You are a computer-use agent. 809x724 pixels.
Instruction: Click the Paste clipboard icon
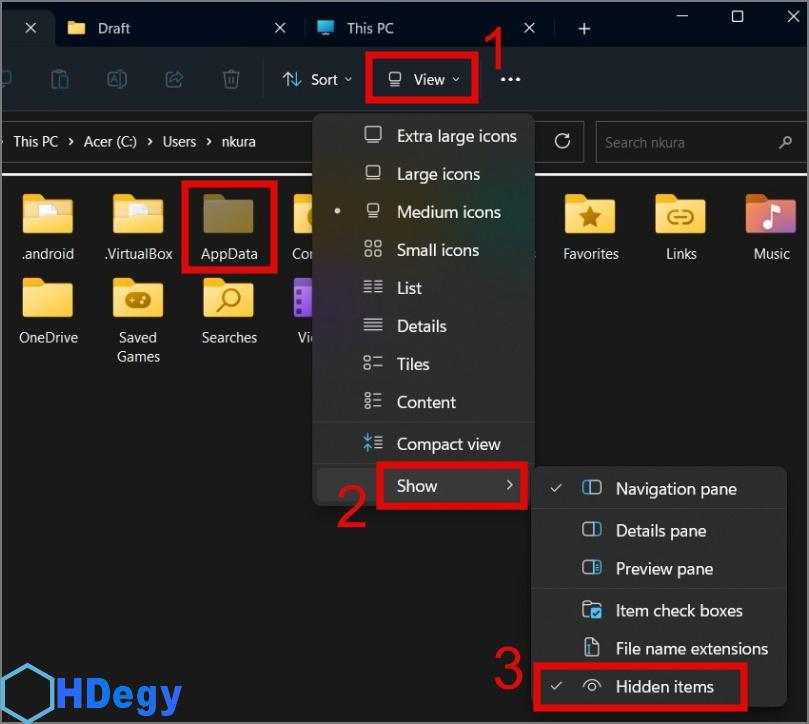[x=60, y=79]
